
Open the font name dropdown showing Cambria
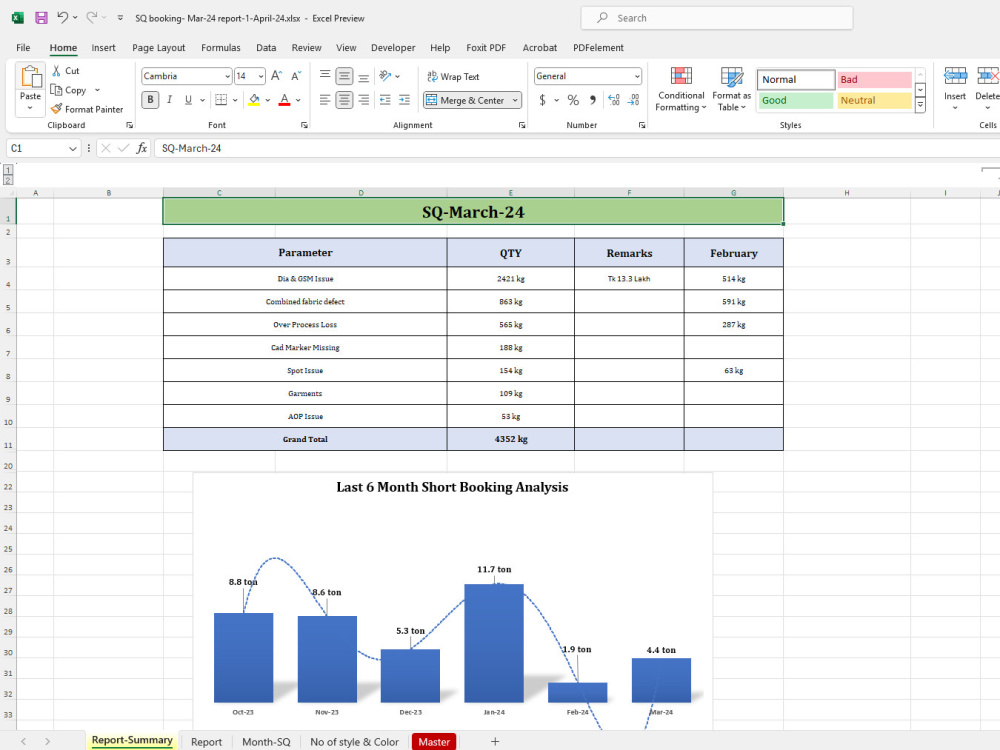(227, 76)
